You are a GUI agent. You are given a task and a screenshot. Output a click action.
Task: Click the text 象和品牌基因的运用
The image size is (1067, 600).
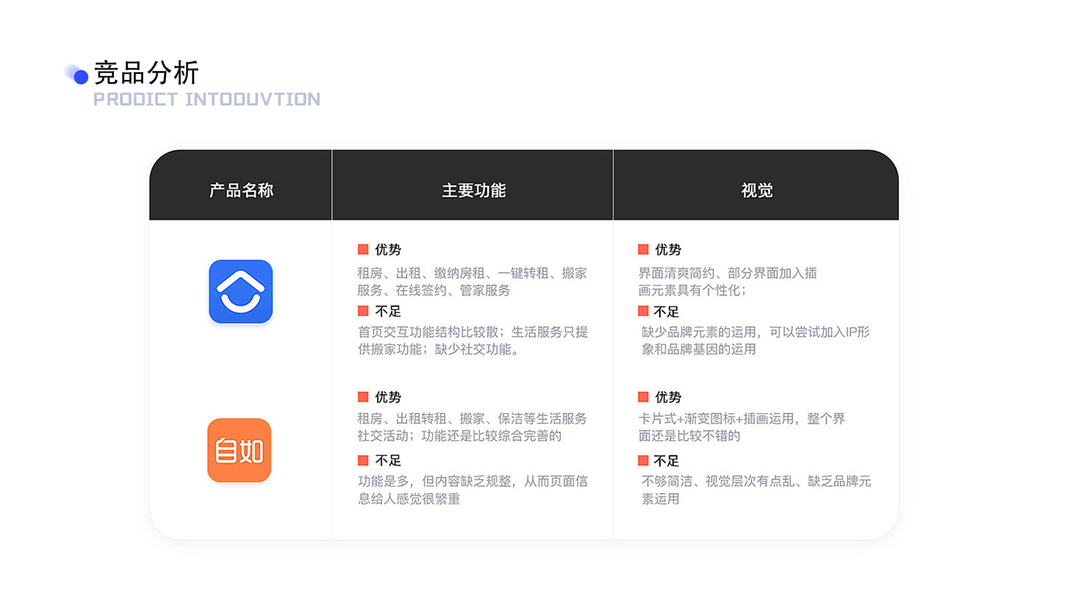click(x=699, y=349)
